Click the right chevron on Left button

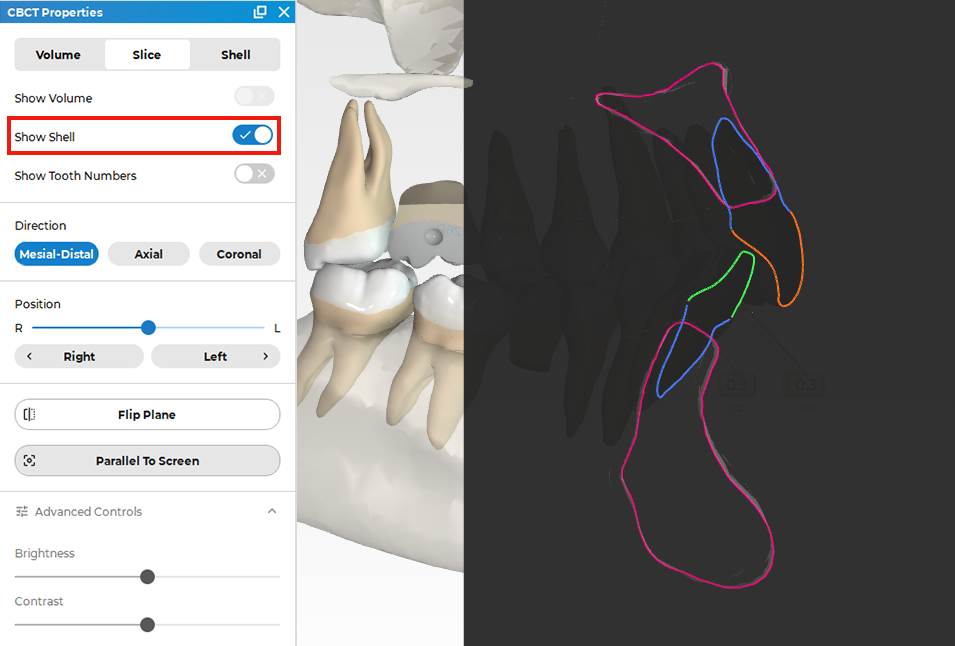click(x=266, y=356)
